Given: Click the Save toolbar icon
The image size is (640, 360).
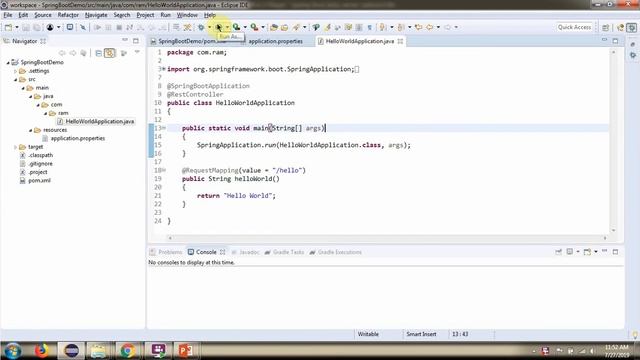Looking at the screenshot, I should pos(26,27).
